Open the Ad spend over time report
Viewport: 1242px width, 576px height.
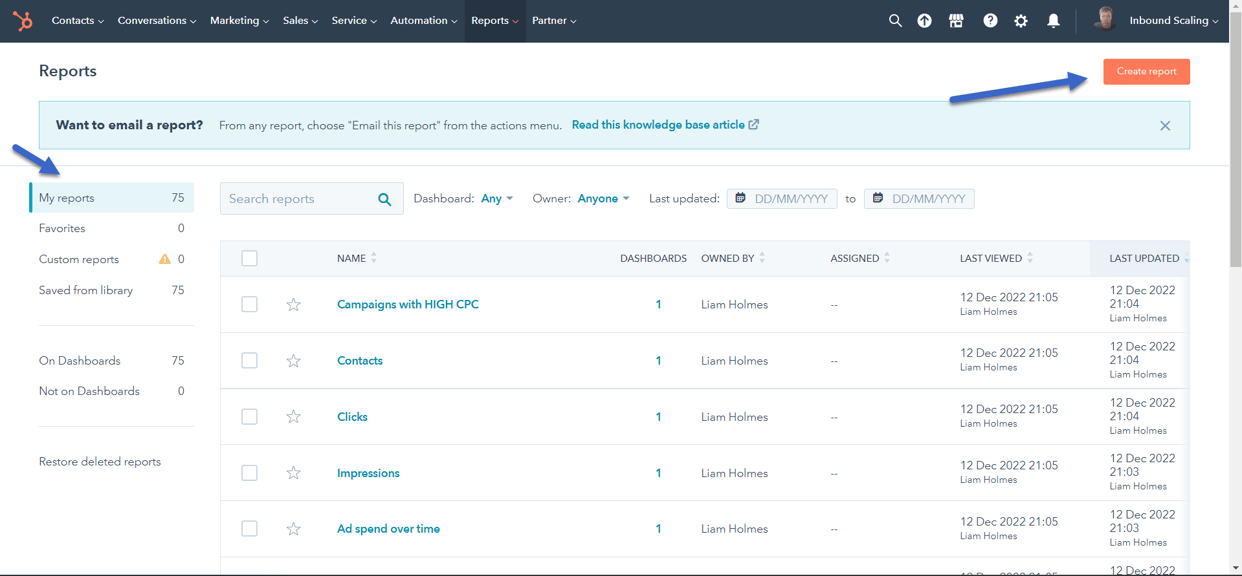[388, 529]
